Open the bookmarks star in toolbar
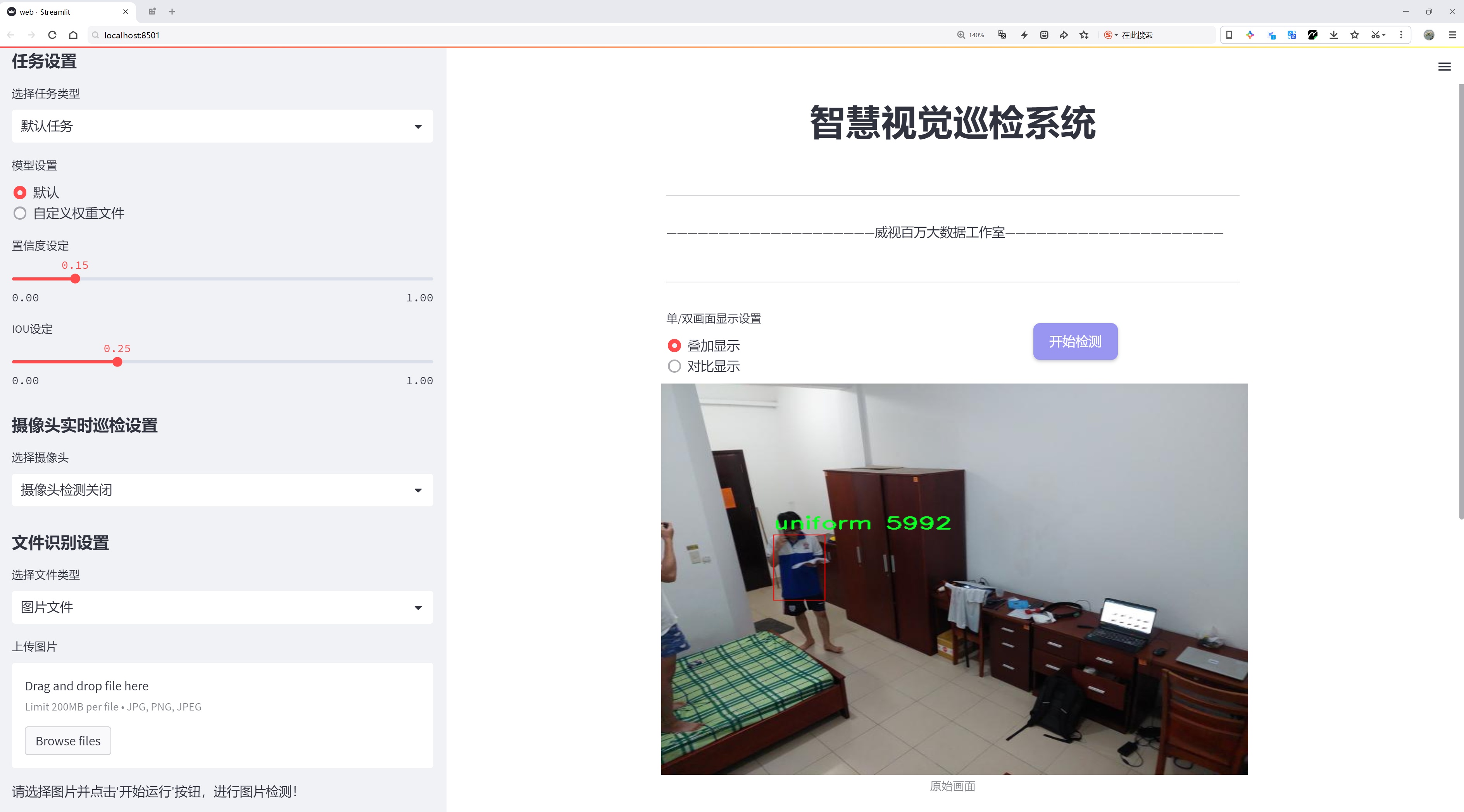This screenshot has height=812, width=1464. (1355, 35)
